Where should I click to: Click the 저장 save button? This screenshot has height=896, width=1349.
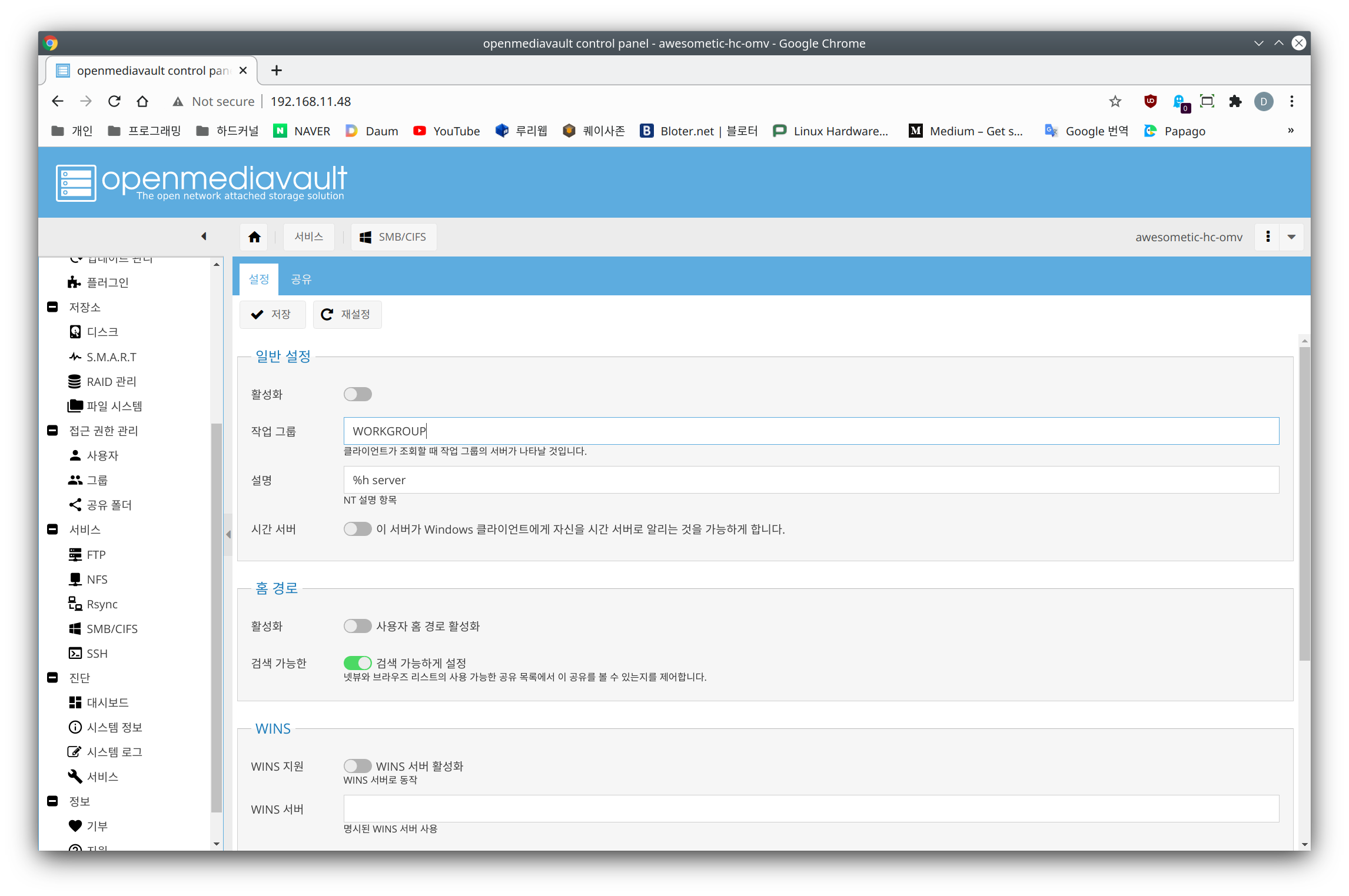[x=272, y=314]
